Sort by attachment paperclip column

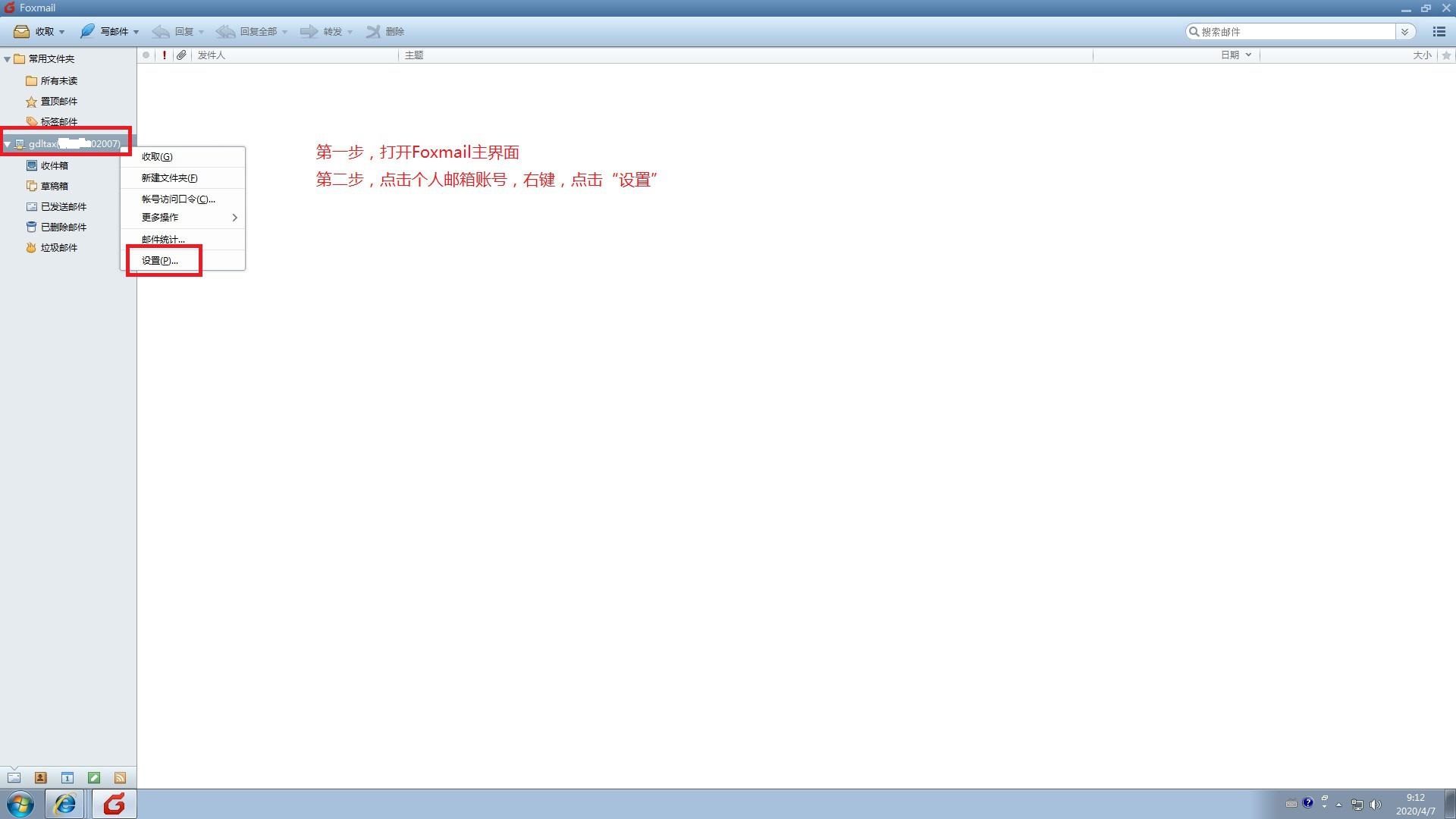[x=181, y=55]
